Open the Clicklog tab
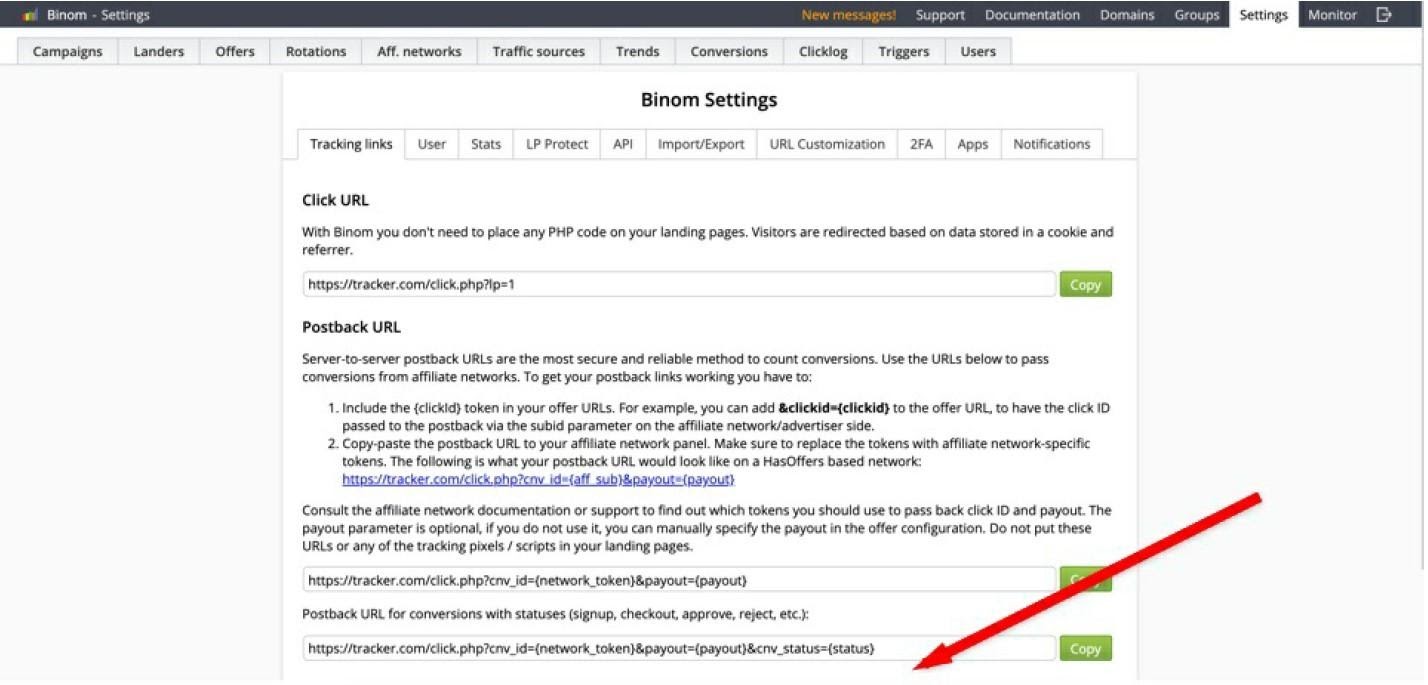The width and height of the screenshot is (1428, 685). pos(823,52)
